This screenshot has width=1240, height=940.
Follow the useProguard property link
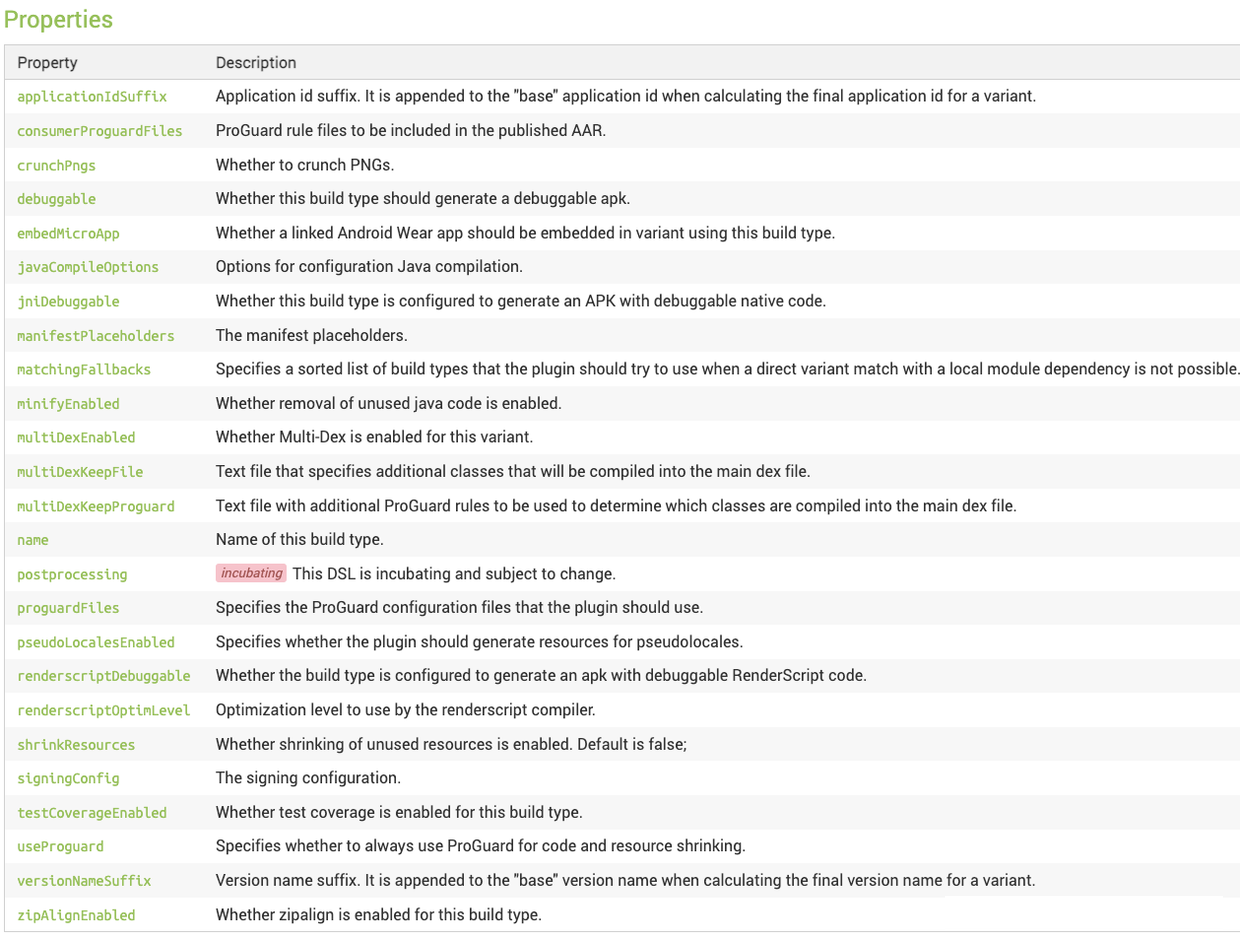[x=60, y=847]
